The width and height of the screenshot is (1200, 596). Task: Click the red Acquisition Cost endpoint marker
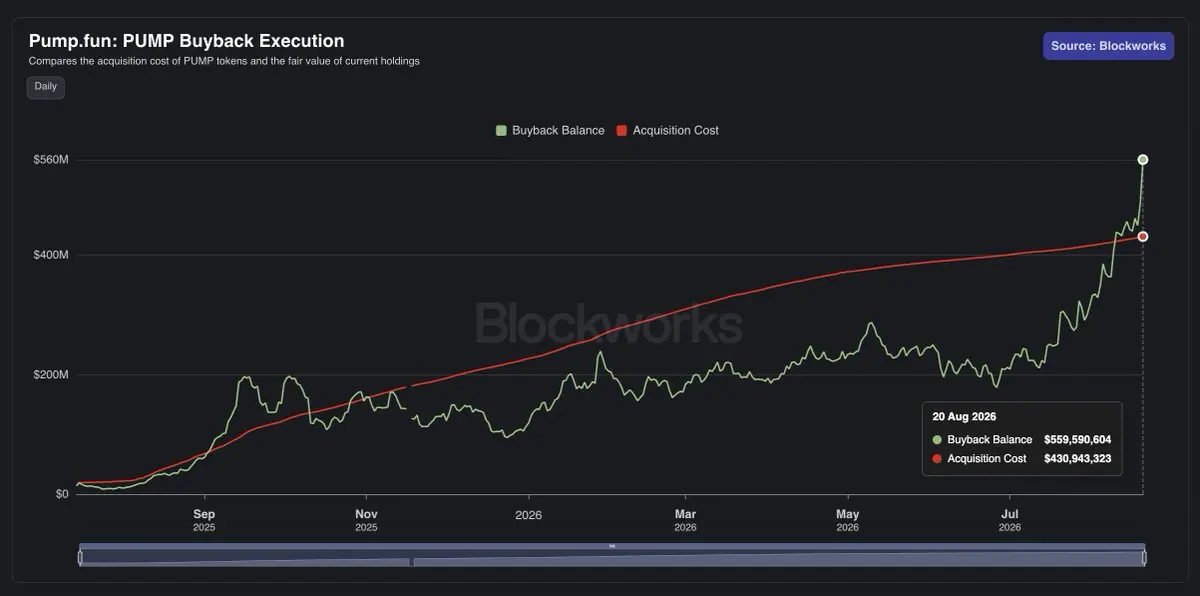click(1142, 237)
